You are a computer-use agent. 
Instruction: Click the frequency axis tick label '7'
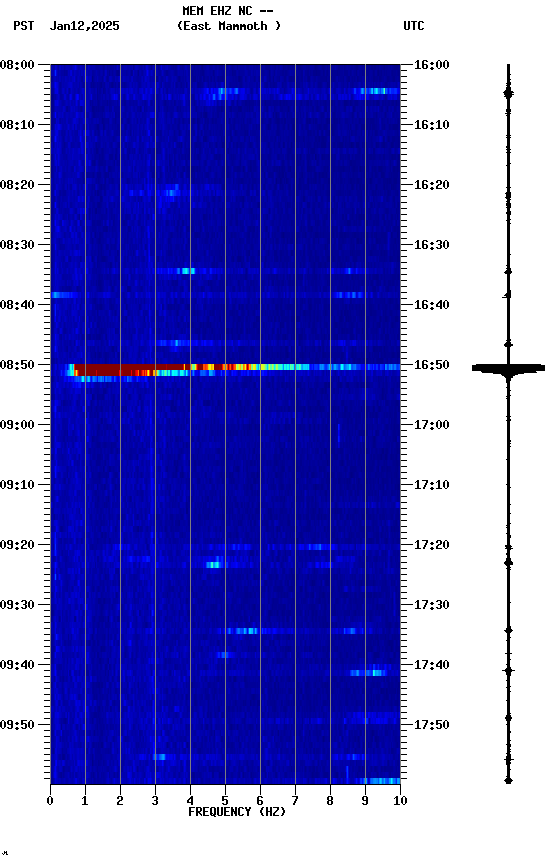(295, 801)
